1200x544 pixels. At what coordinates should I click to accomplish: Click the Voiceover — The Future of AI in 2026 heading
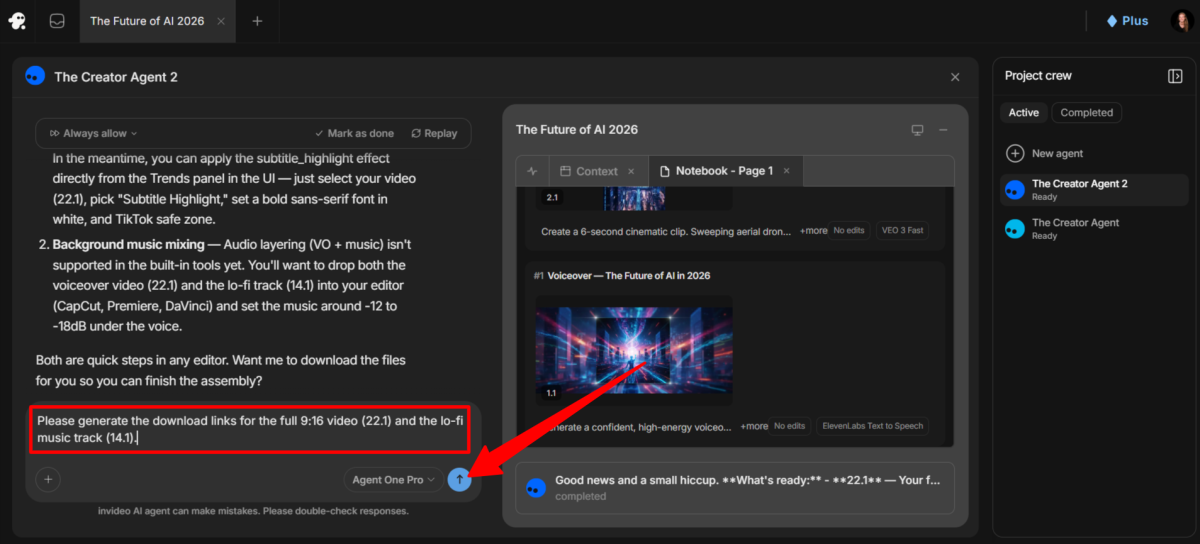[x=629, y=275]
